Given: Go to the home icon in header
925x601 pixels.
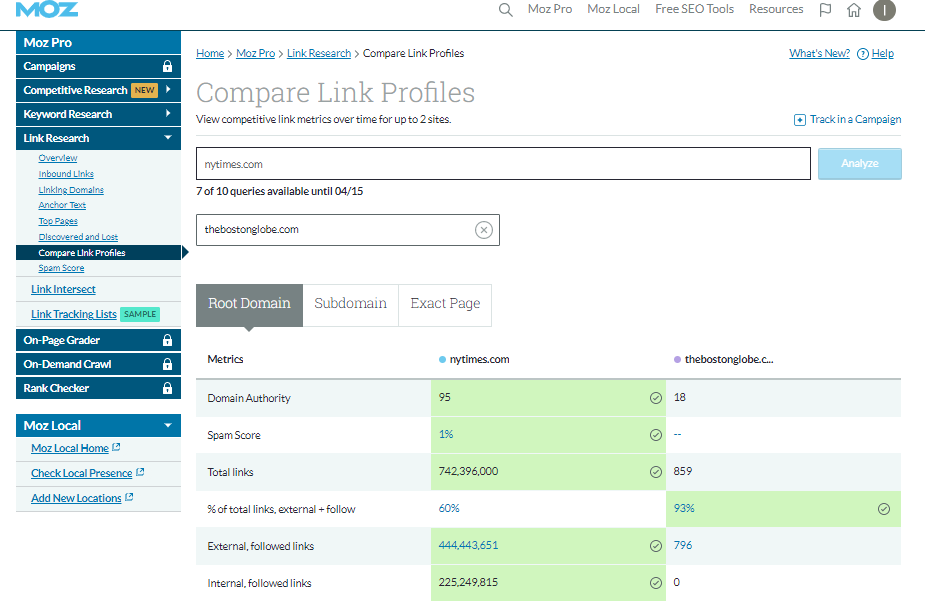Looking at the screenshot, I should coord(854,9).
